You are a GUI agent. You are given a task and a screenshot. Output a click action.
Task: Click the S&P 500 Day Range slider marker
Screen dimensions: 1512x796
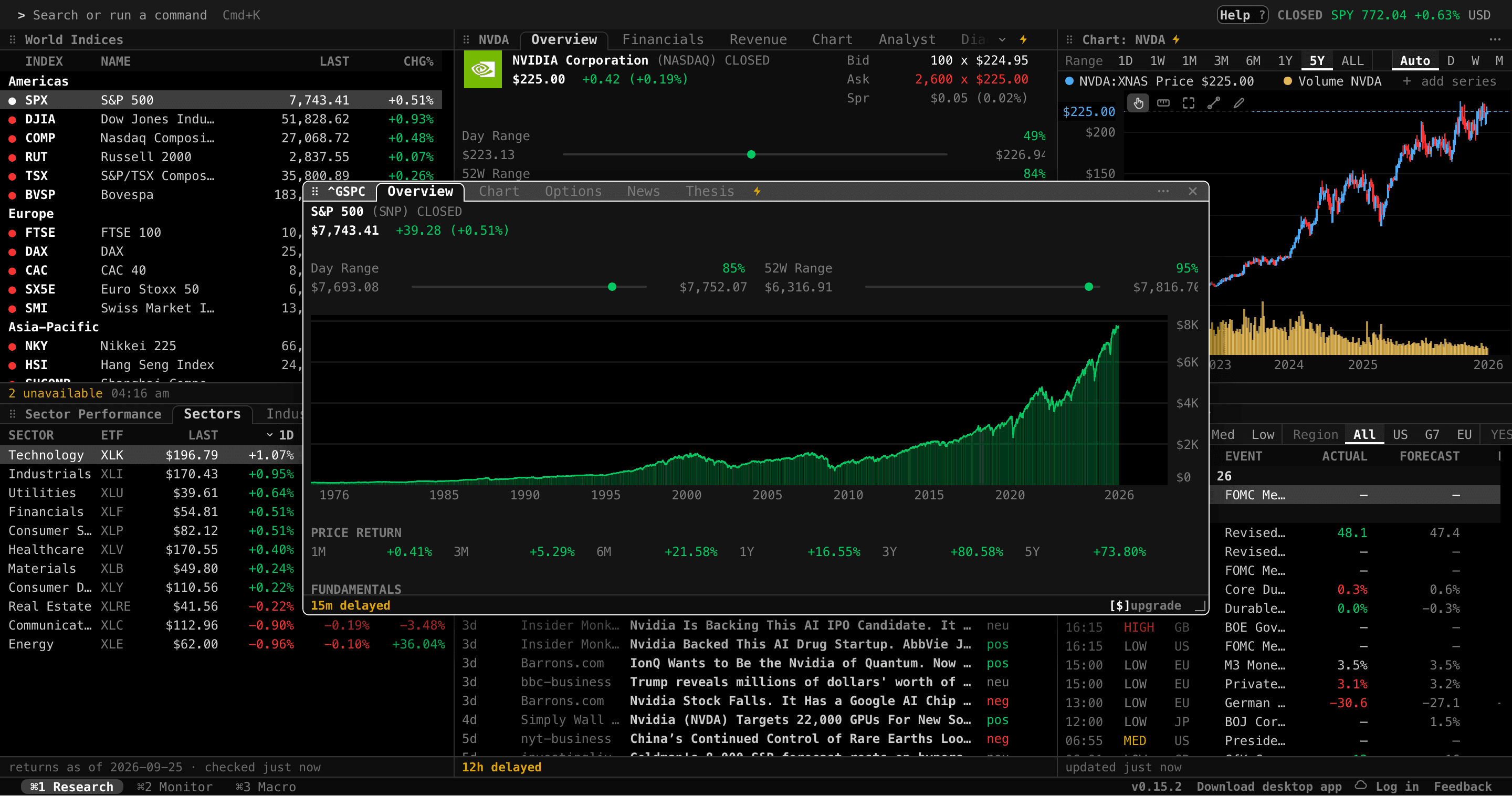pos(612,287)
